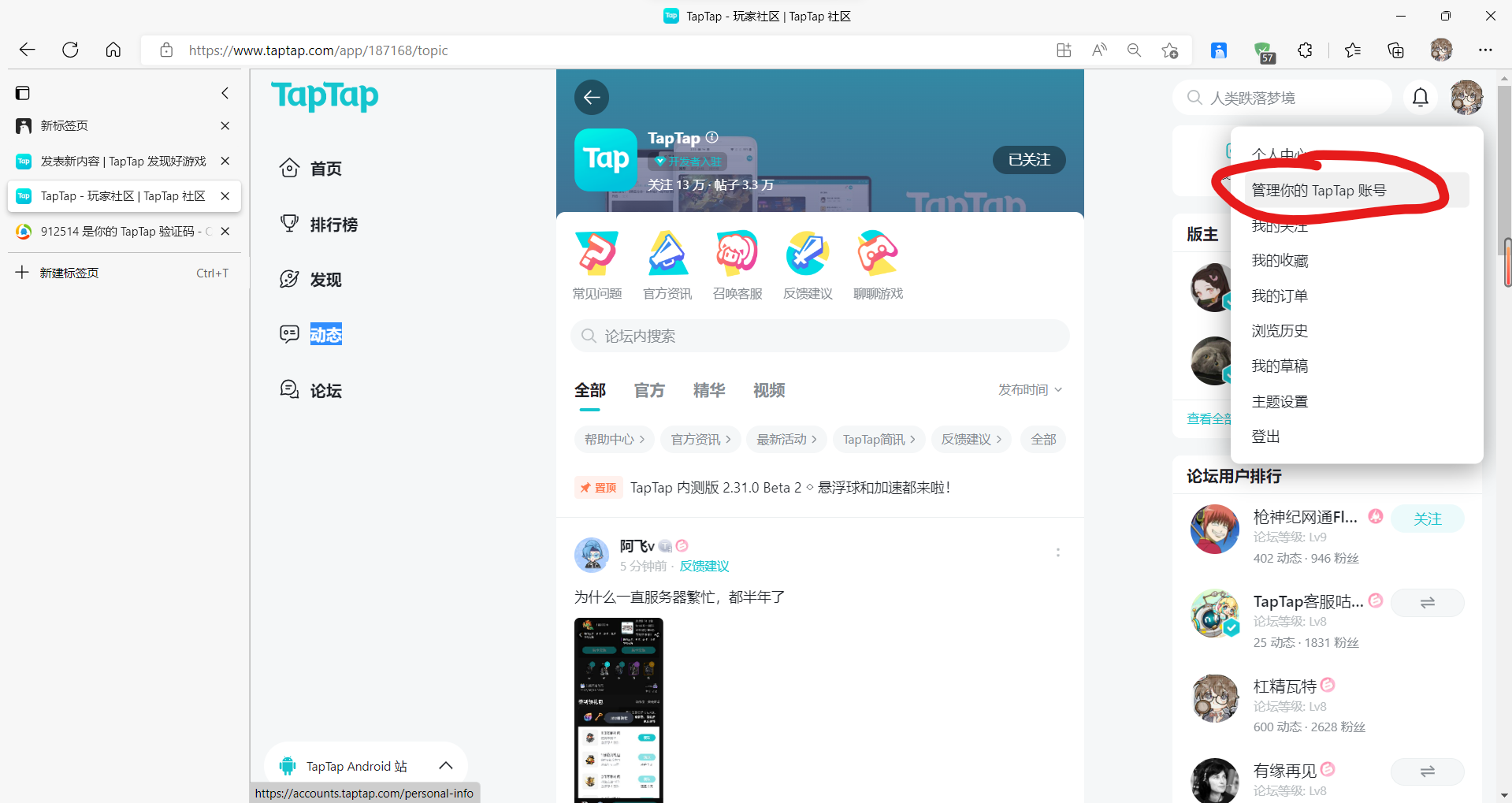Reload the page with the refresh icon

click(x=70, y=50)
